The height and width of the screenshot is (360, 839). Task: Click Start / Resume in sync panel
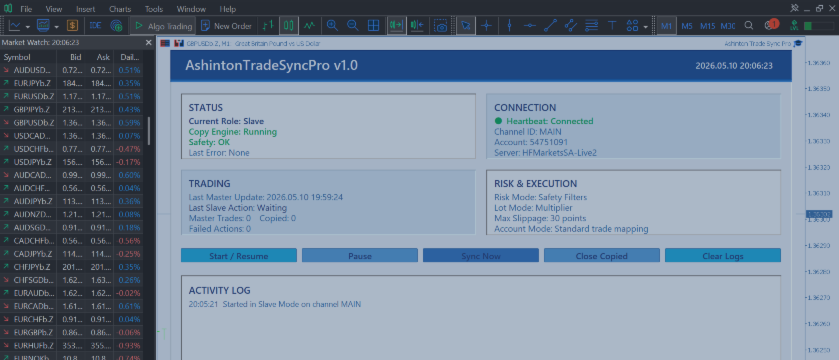(x=239, y=256)
